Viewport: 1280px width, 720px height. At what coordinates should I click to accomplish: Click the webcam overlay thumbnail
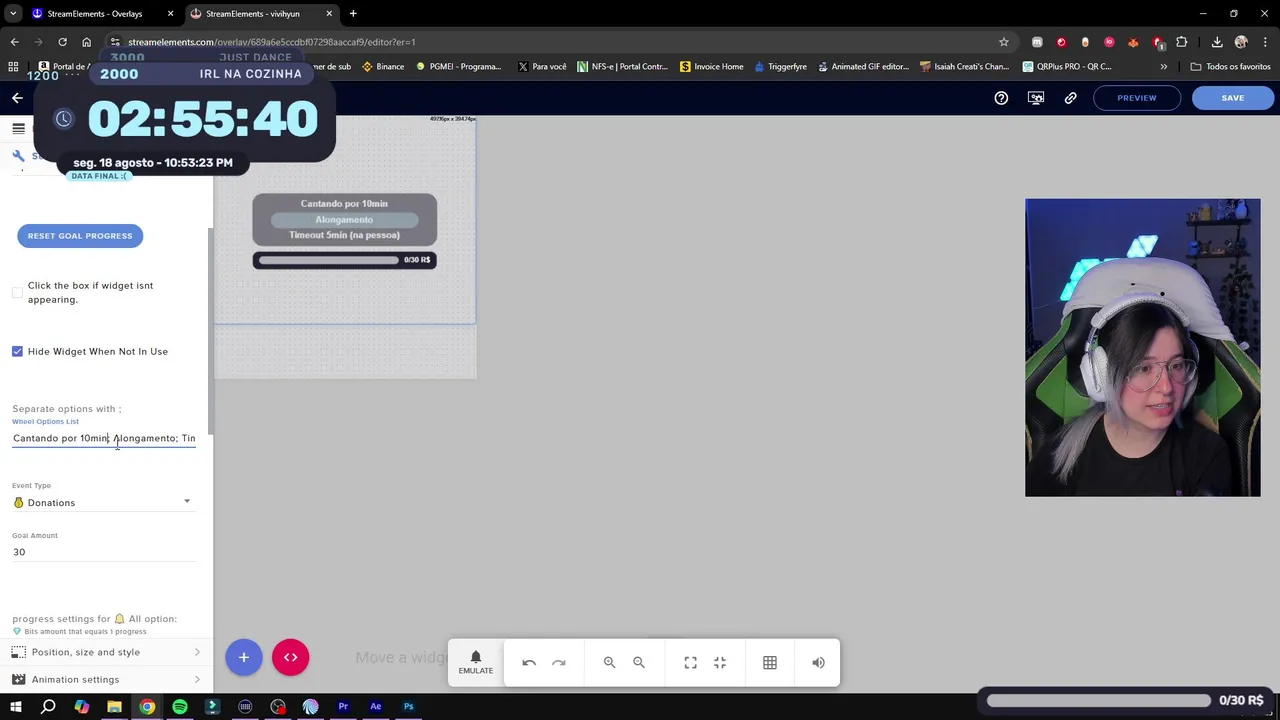pos(1143,347)
